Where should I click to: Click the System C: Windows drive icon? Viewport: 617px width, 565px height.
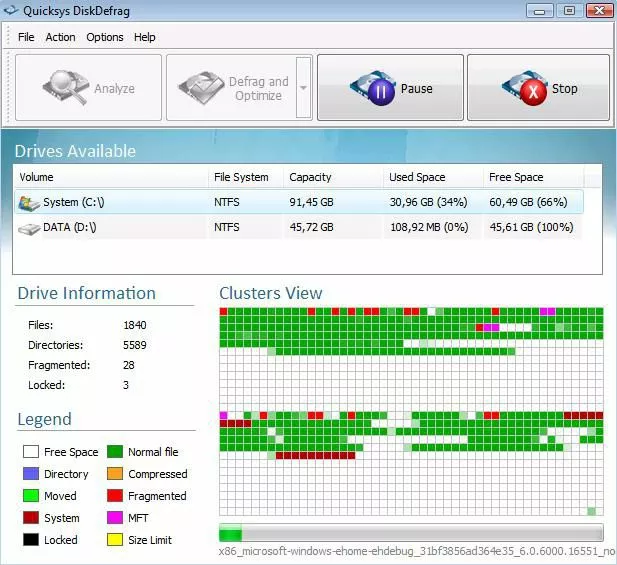[x=29, y=203]
